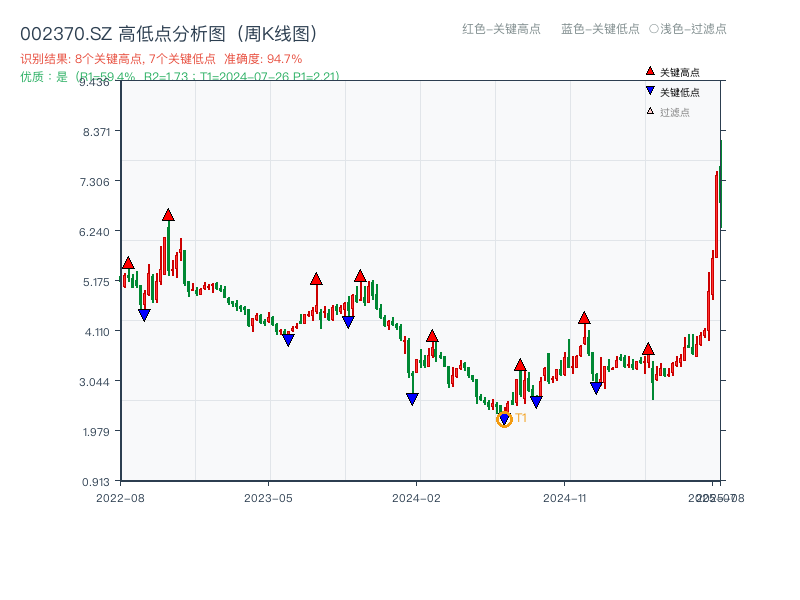800x600 pixels.
Task: Click the 2022-08 date label on the x-axis
Action: pyautogui.click(x=120, y=497)
